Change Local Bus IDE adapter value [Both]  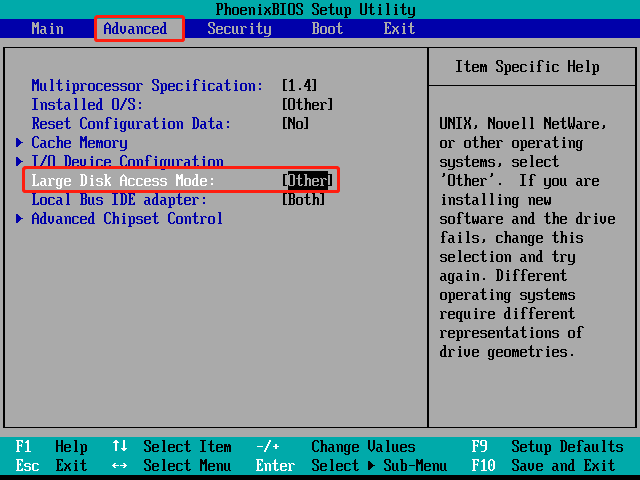[303, 200]
